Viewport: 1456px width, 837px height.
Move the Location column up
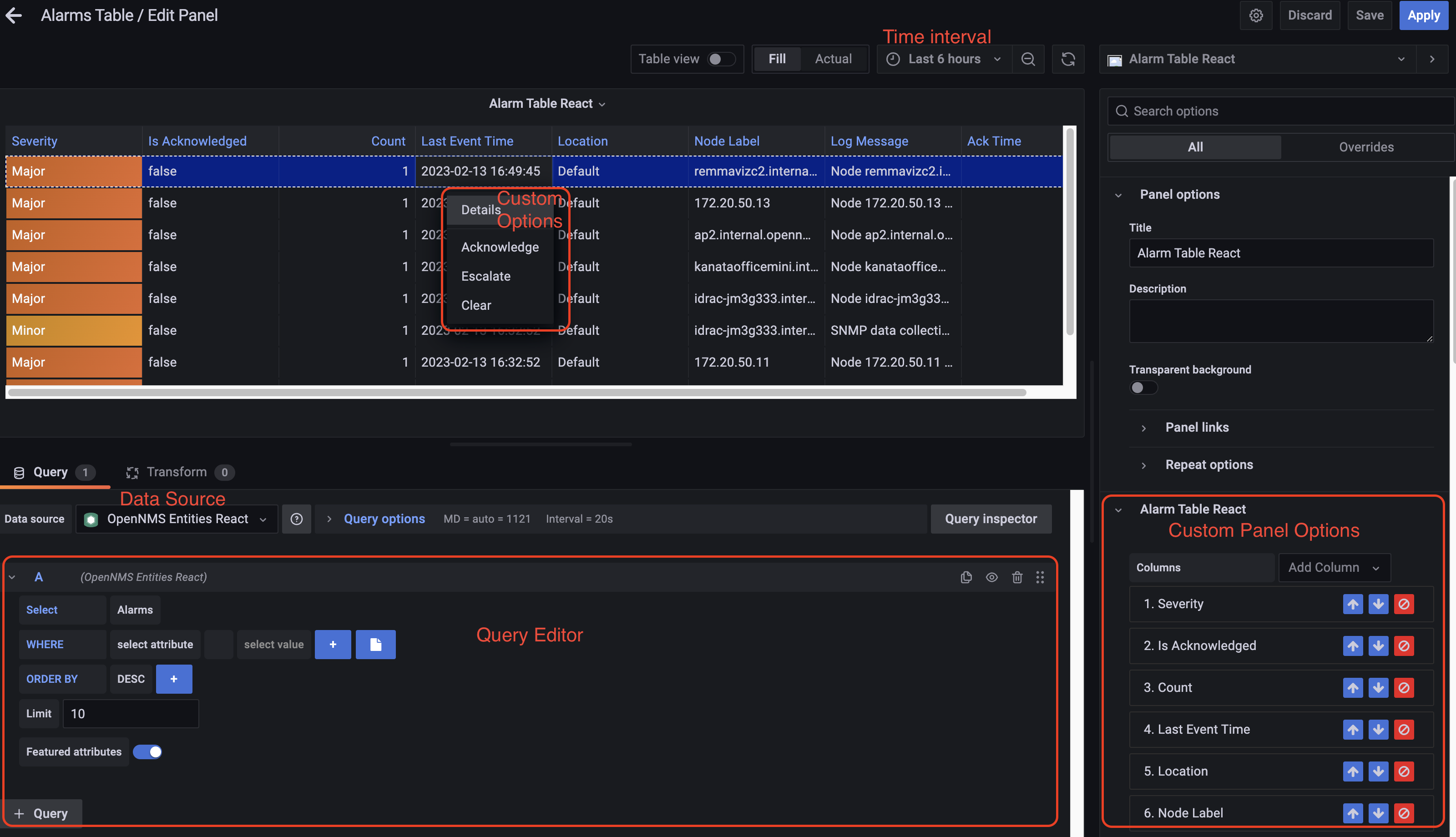[1353, 771]
